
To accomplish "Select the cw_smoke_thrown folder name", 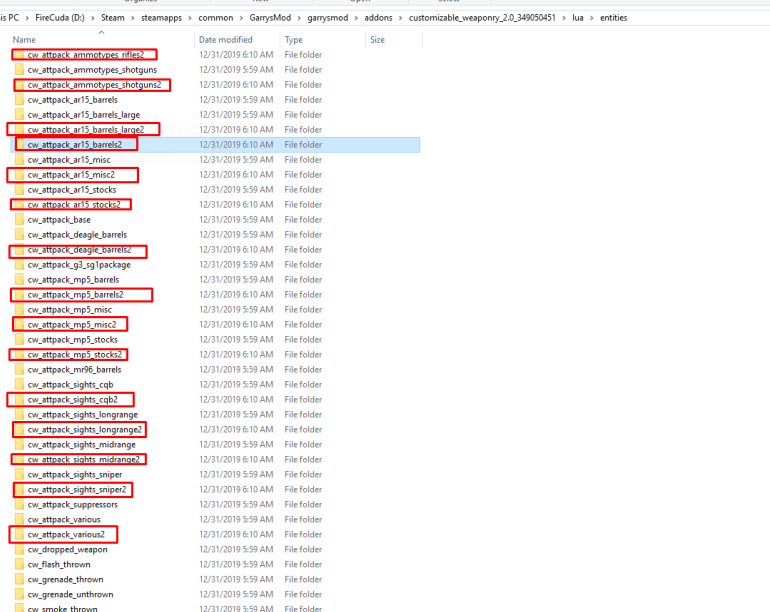I will pyautogui.click(x=62, y=609).
